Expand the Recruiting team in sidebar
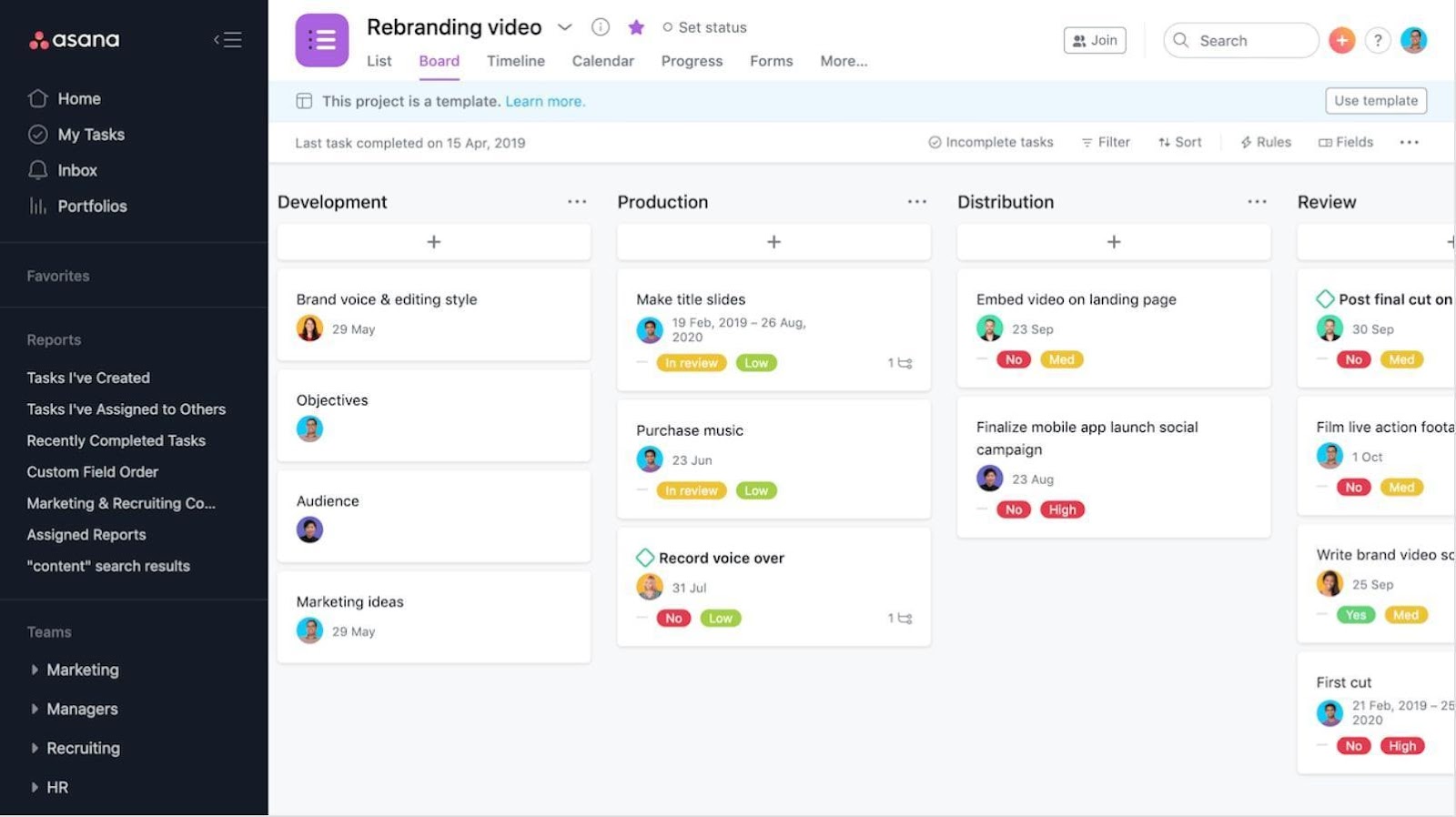The height and width of the screenshot is (817, 1456). point(35,748)
